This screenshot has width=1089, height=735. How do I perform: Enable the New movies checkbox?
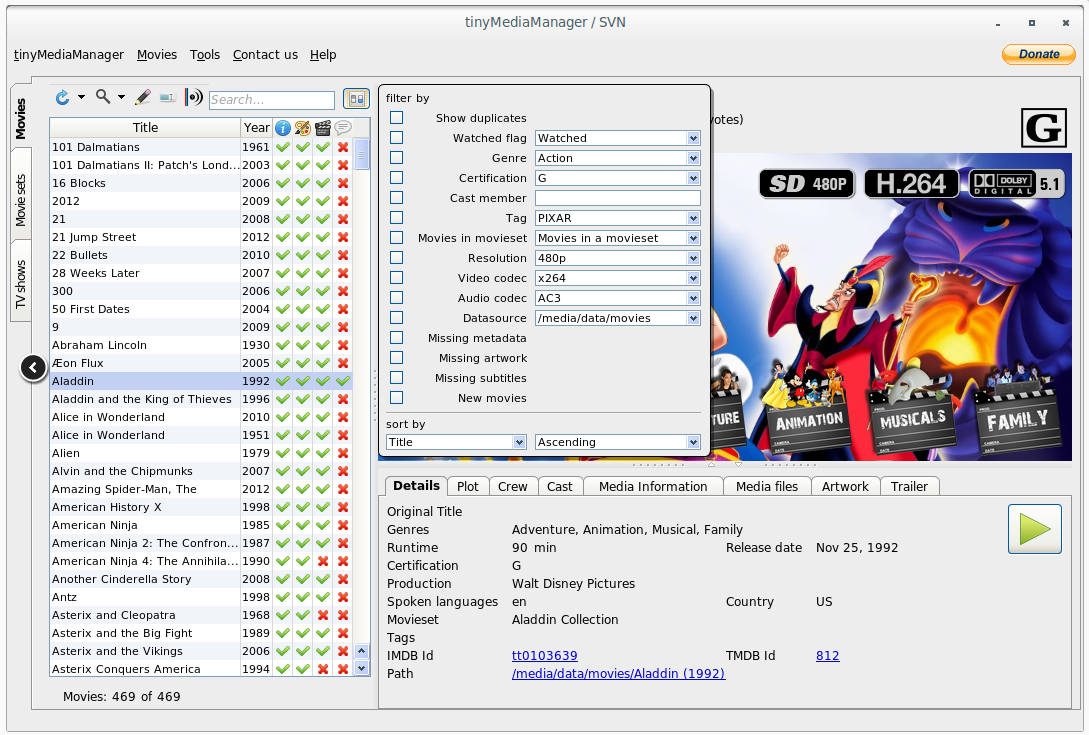396,398
